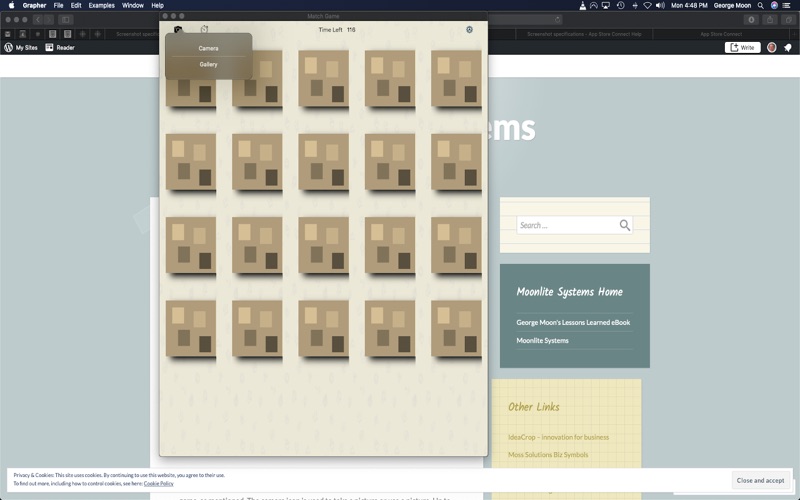Open WordPress notifications bell icon
The width and height of the screenshot is (800, 500).
coord(788,47)
